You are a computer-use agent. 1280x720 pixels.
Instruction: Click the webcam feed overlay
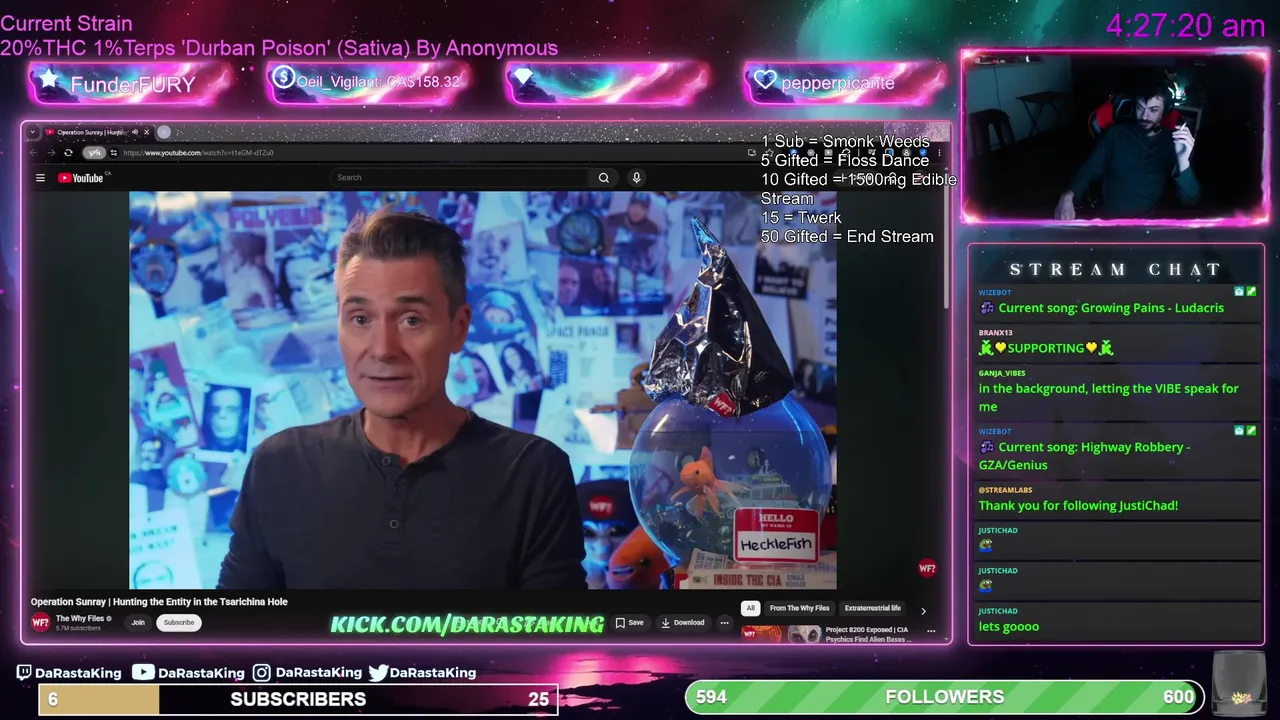1114,137
